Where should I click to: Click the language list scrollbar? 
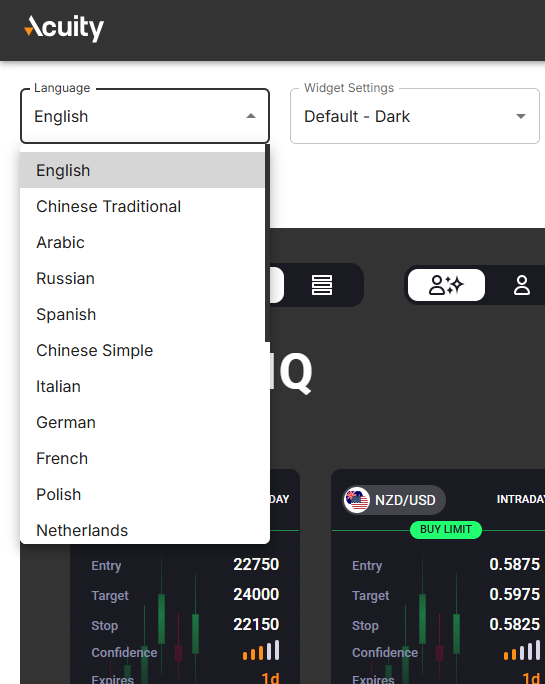coord(267,243)
